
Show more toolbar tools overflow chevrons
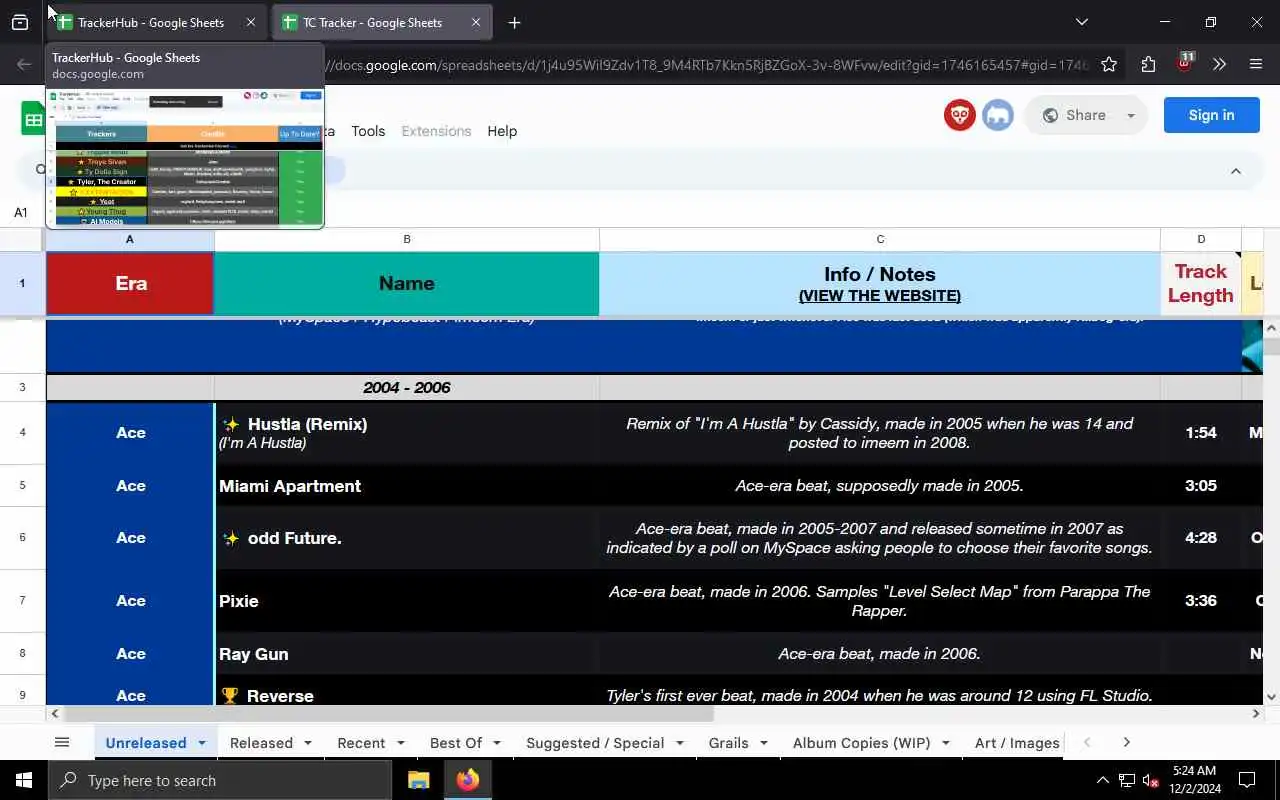[1219, 64]
